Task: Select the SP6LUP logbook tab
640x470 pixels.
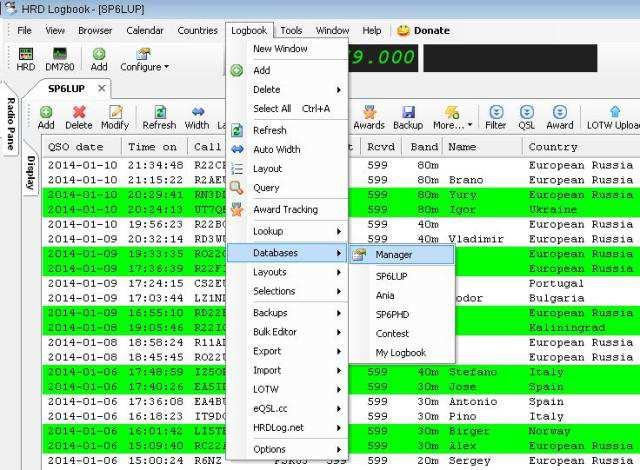Action: coord(66,89)
